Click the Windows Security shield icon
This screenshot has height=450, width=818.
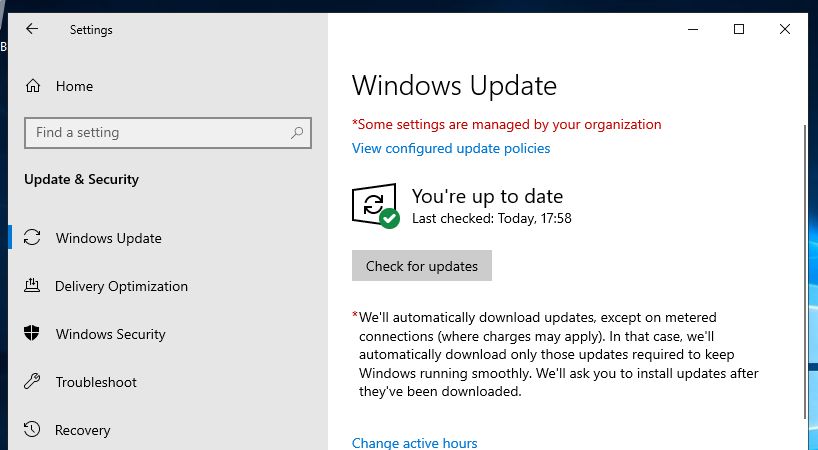pyautogui.click(x=32, y=333)
